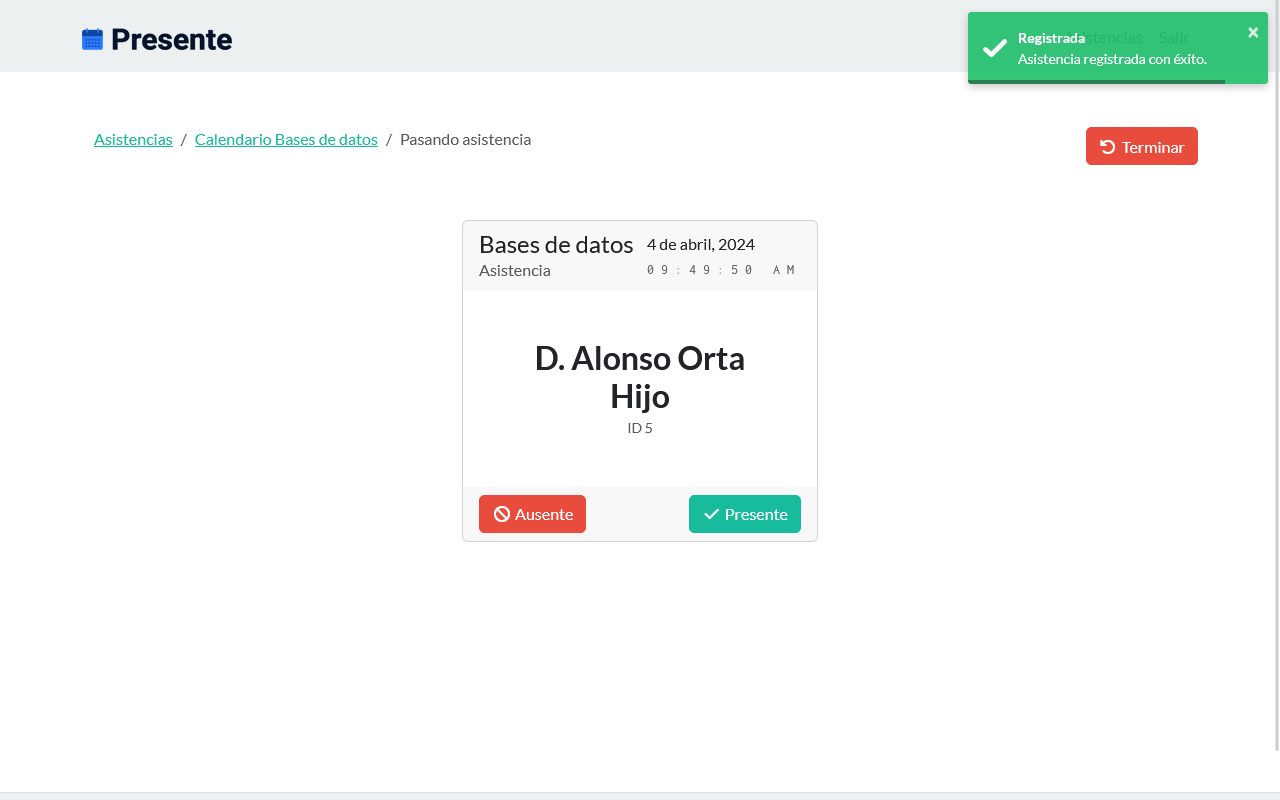Click the checkmark icon in the success notification
Viewport: 1280px width, 800px height.
point(994,48)
